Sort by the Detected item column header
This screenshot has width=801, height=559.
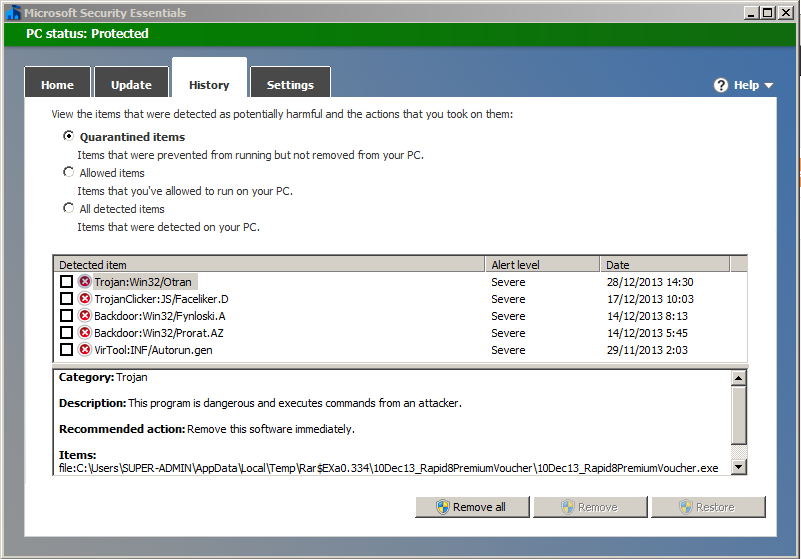[x=269, y=265]
